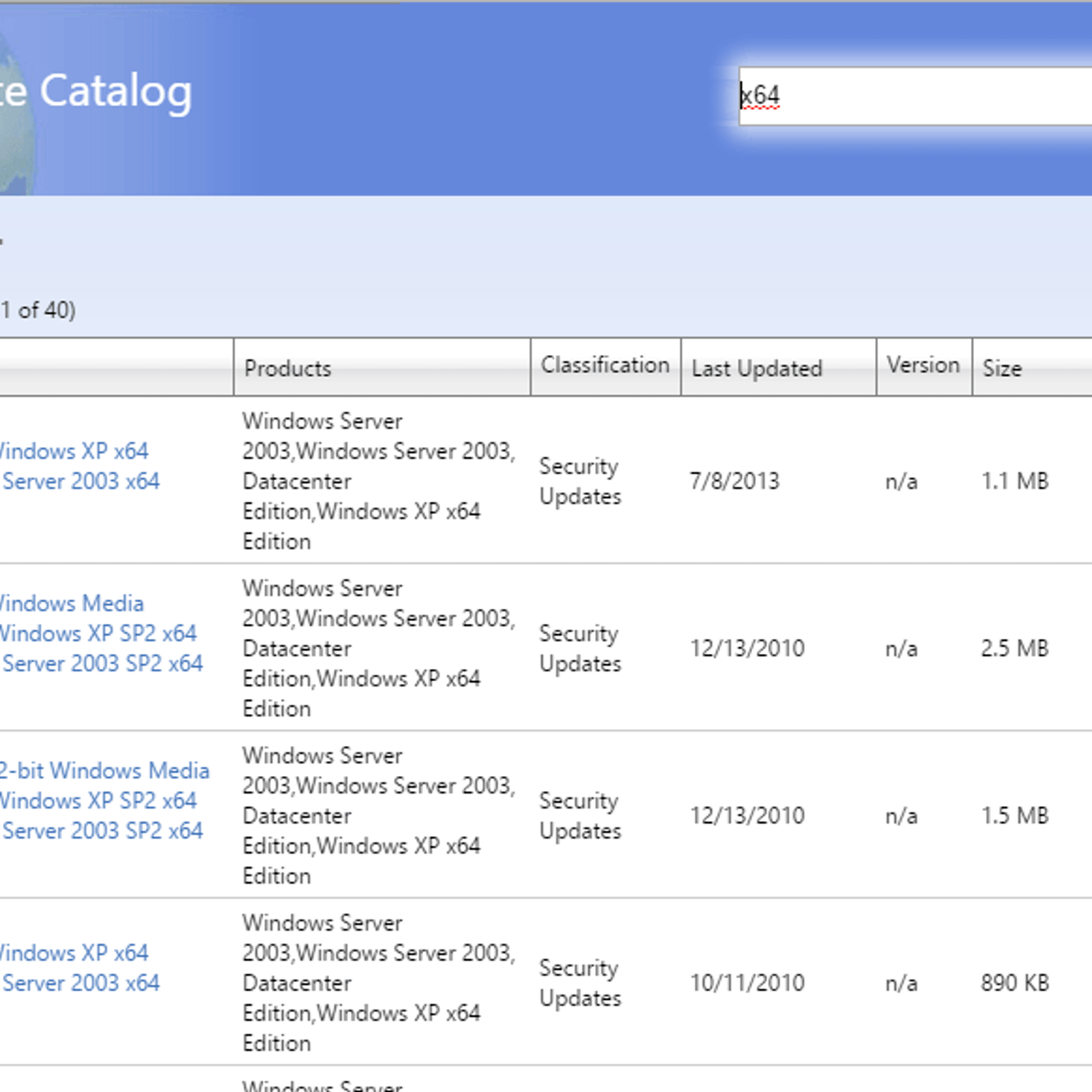
Task: Select the 1.5 MB size cell
Action: 1015,816
